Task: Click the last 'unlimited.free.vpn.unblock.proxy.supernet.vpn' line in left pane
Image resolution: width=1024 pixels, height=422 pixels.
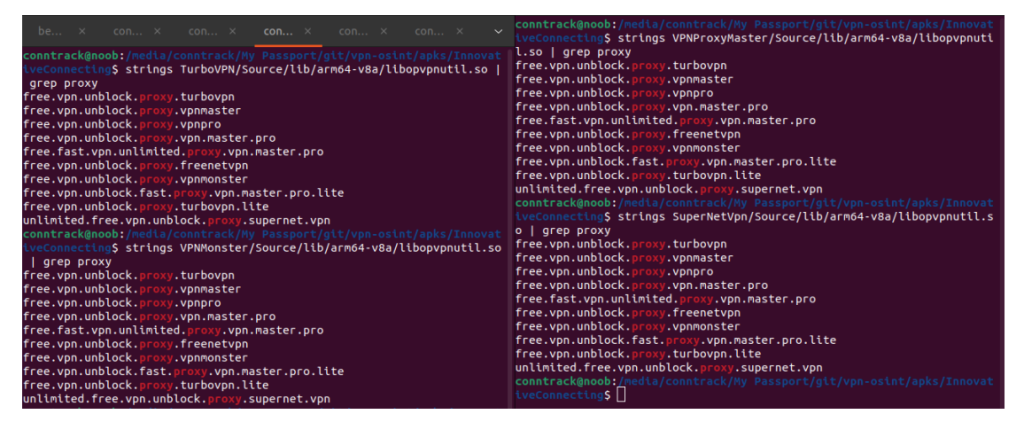Action: pyautogui.click(x=176, y=399)
